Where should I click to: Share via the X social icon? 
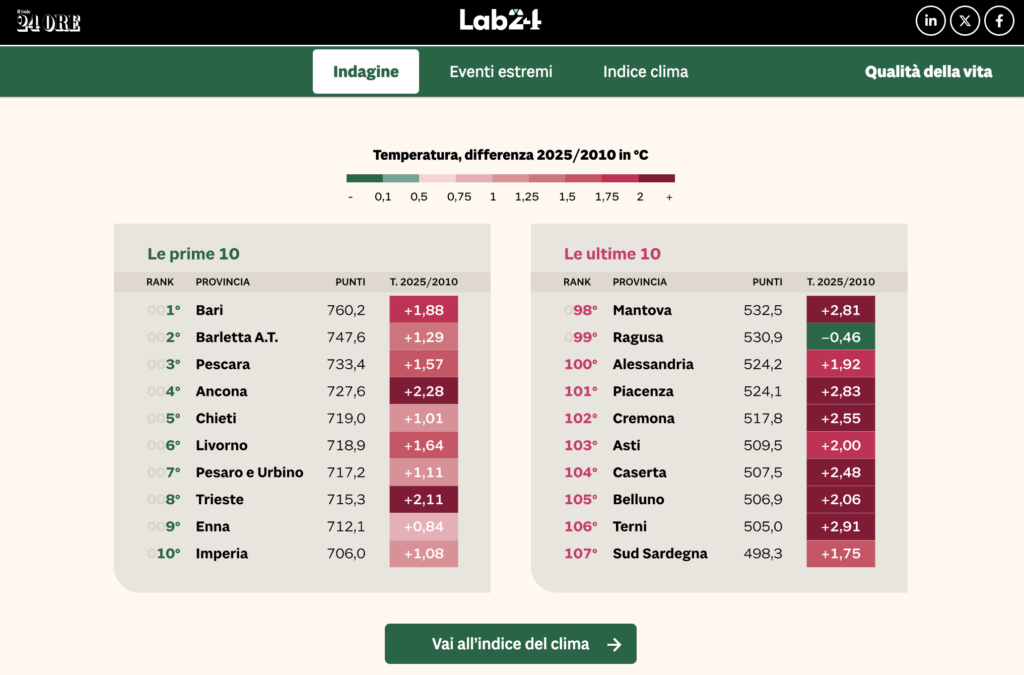(x=964, y=20)
